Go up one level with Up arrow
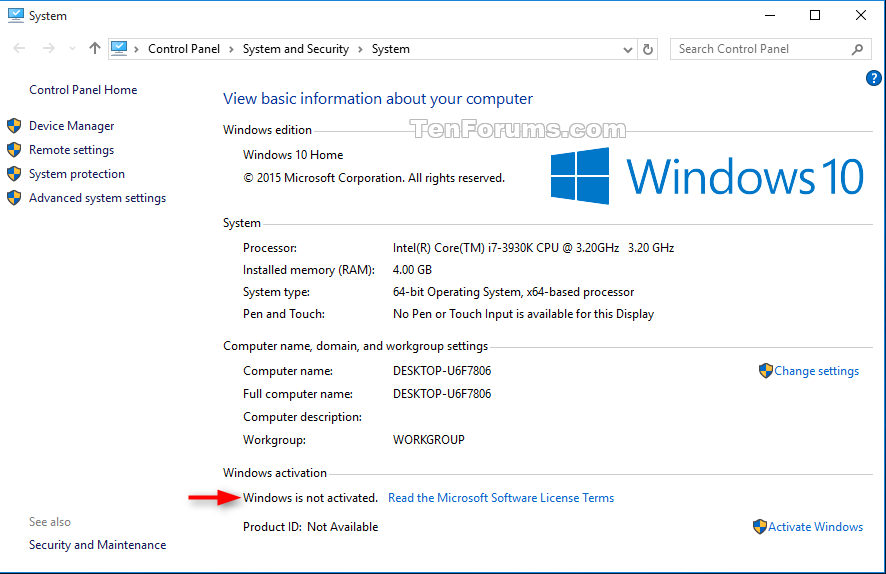Screen dimensions: 886x574 point(94,49)
